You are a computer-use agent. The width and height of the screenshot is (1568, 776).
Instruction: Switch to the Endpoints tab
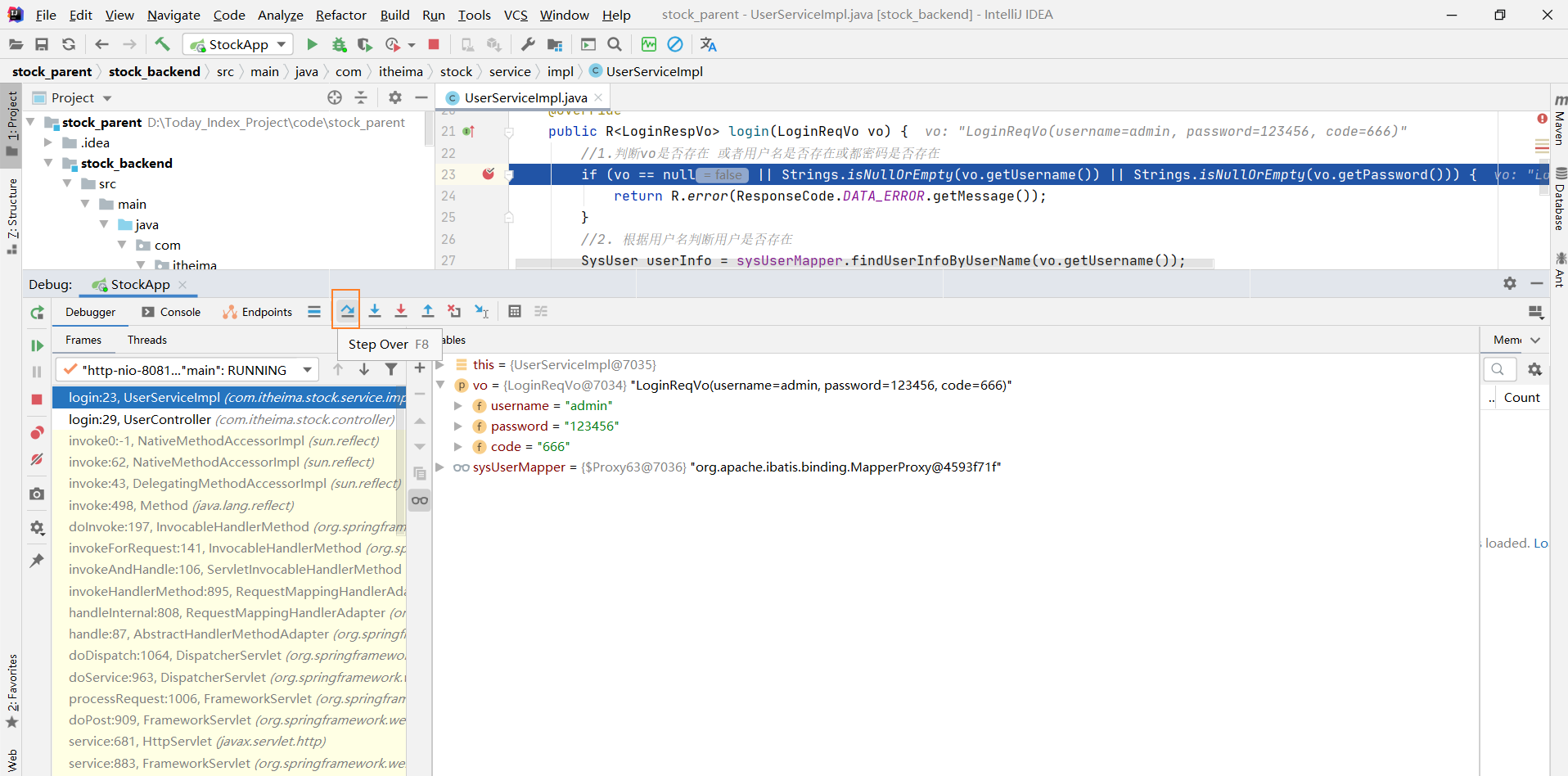click(x=258, y=312)
